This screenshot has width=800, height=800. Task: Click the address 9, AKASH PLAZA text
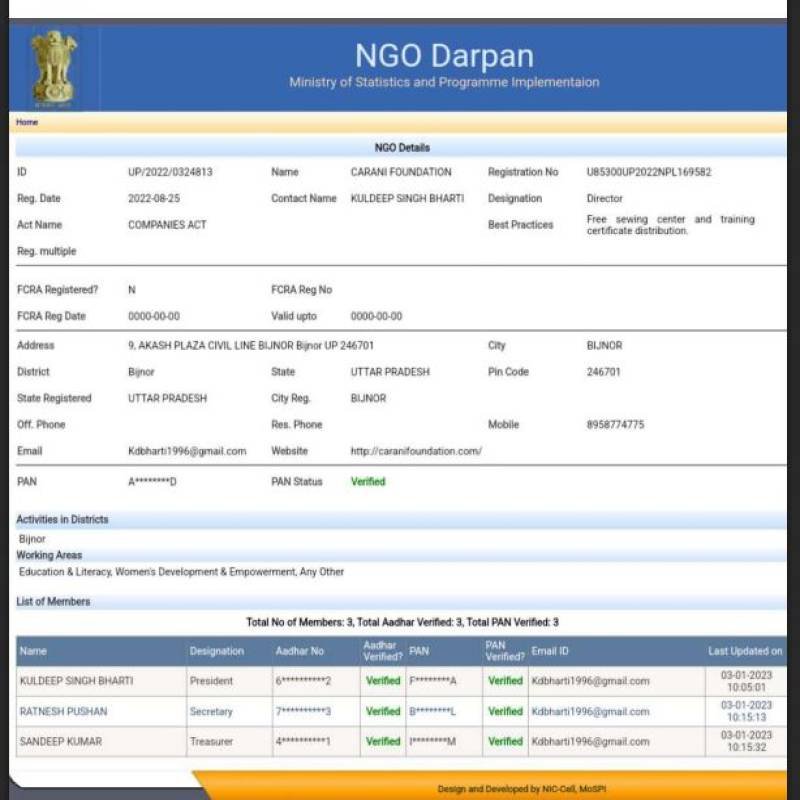(251, 345)
